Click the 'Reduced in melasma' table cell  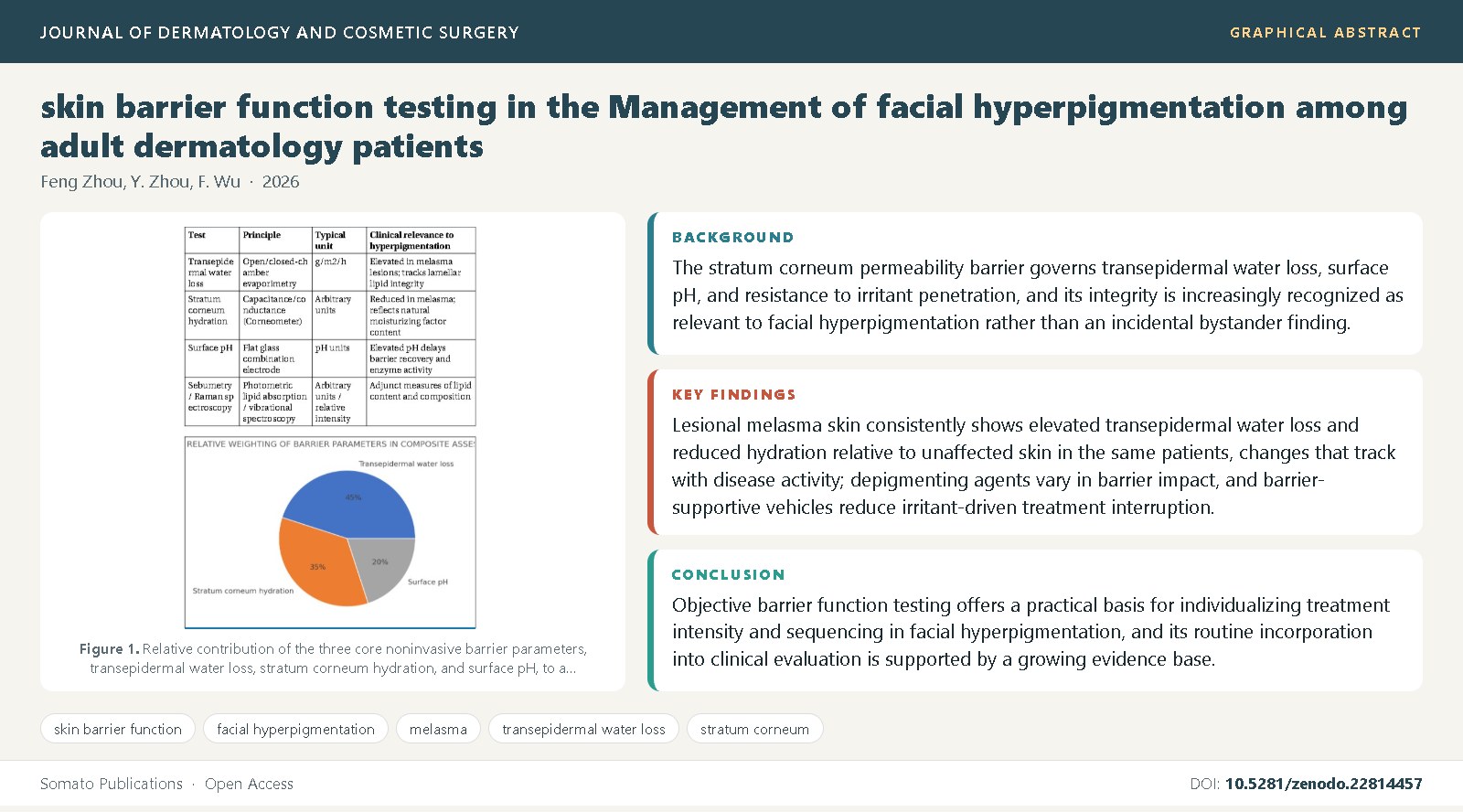coord(421,315)
